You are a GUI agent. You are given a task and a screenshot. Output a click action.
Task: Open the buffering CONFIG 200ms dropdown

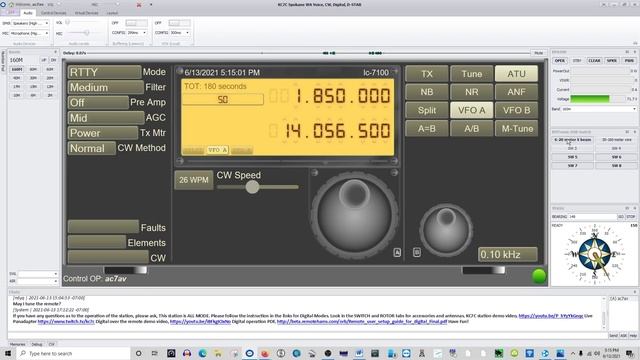tap(137, 33)
